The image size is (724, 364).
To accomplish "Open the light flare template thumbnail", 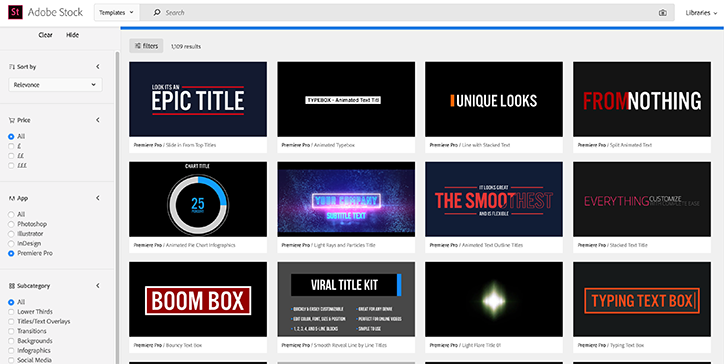I will [x=494, y=299].
